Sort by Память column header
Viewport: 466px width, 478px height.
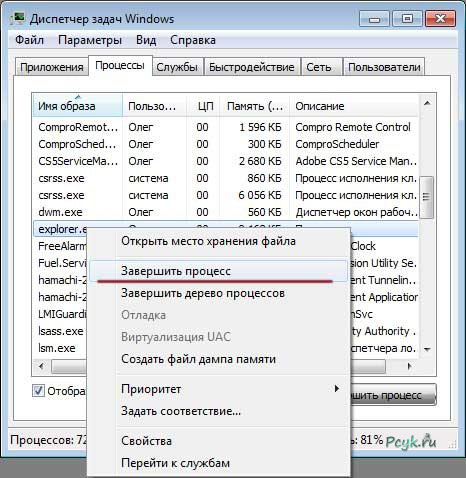pos(255,106)
